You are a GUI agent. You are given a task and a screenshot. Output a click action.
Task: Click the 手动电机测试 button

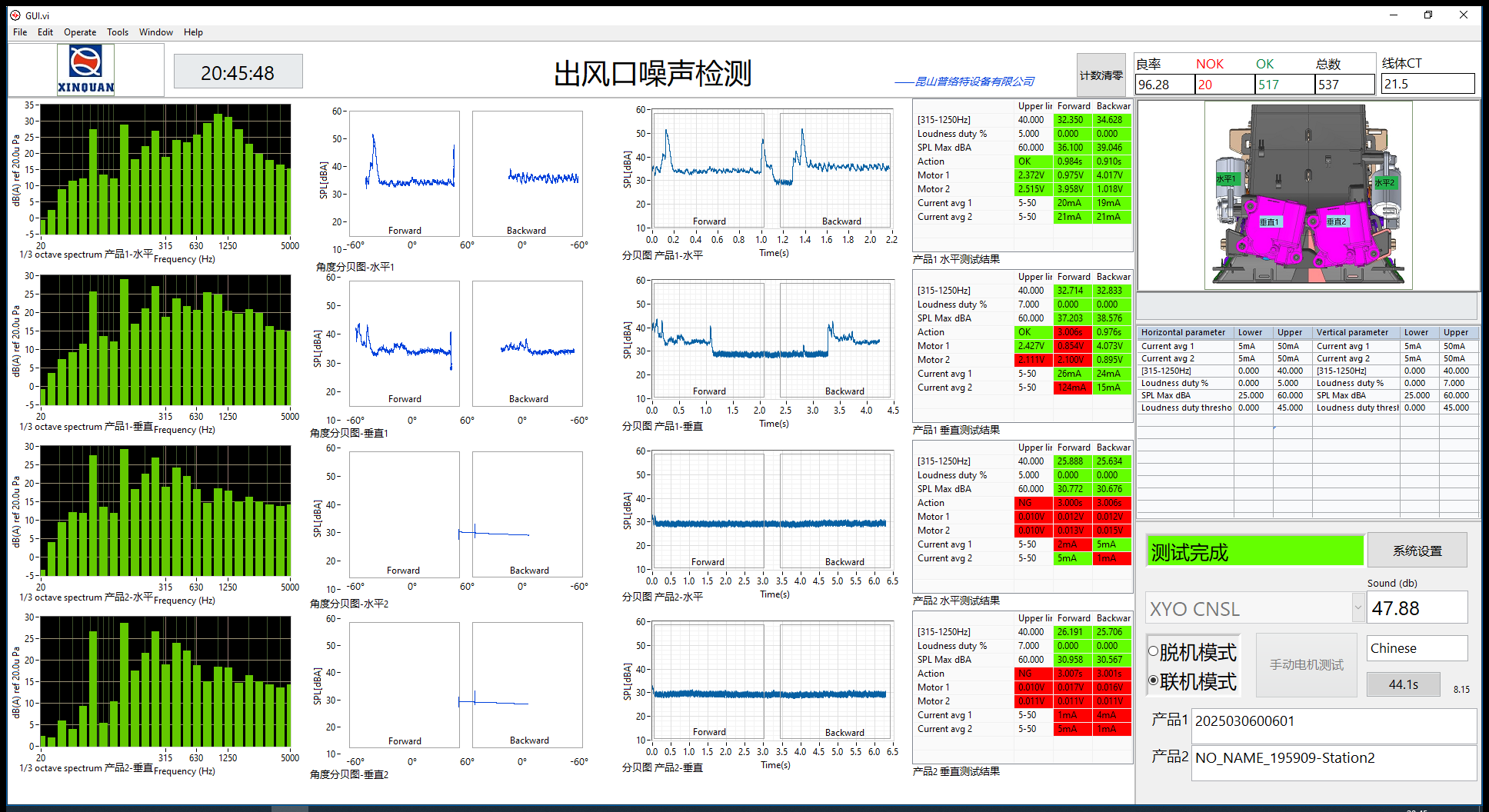[x=1306, y=664]
